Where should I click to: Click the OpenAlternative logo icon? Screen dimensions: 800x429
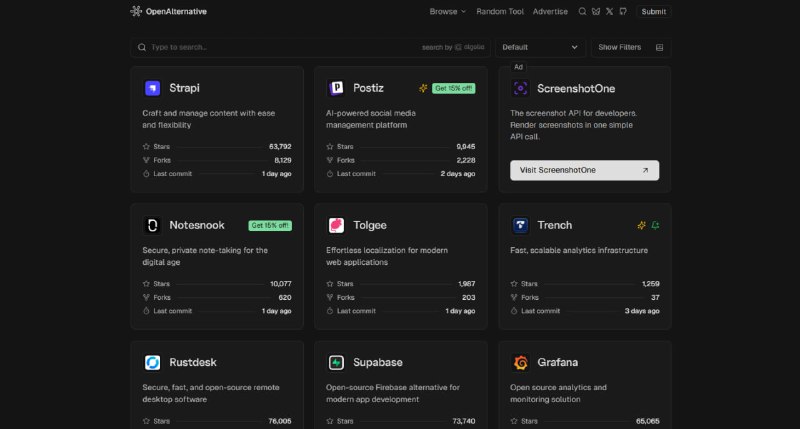tap(136, 11)
